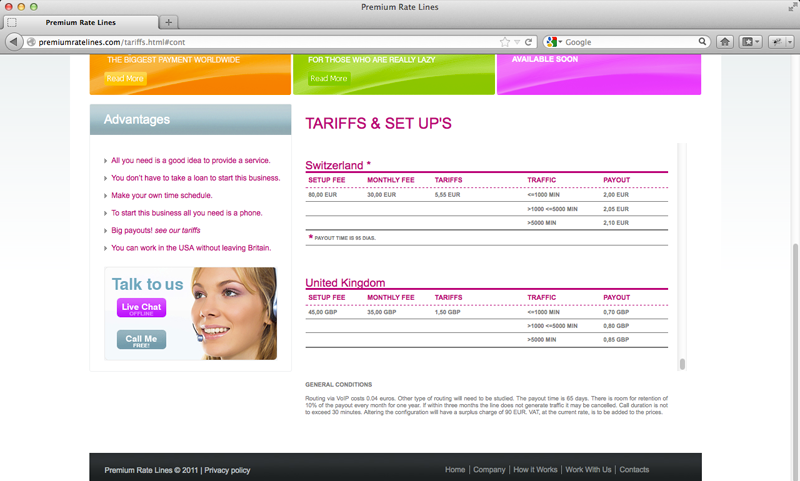Screen dimensions: 800x481
Task: Click the search magnifier icon
Action: pyautogui.click(x=702, y=41)
